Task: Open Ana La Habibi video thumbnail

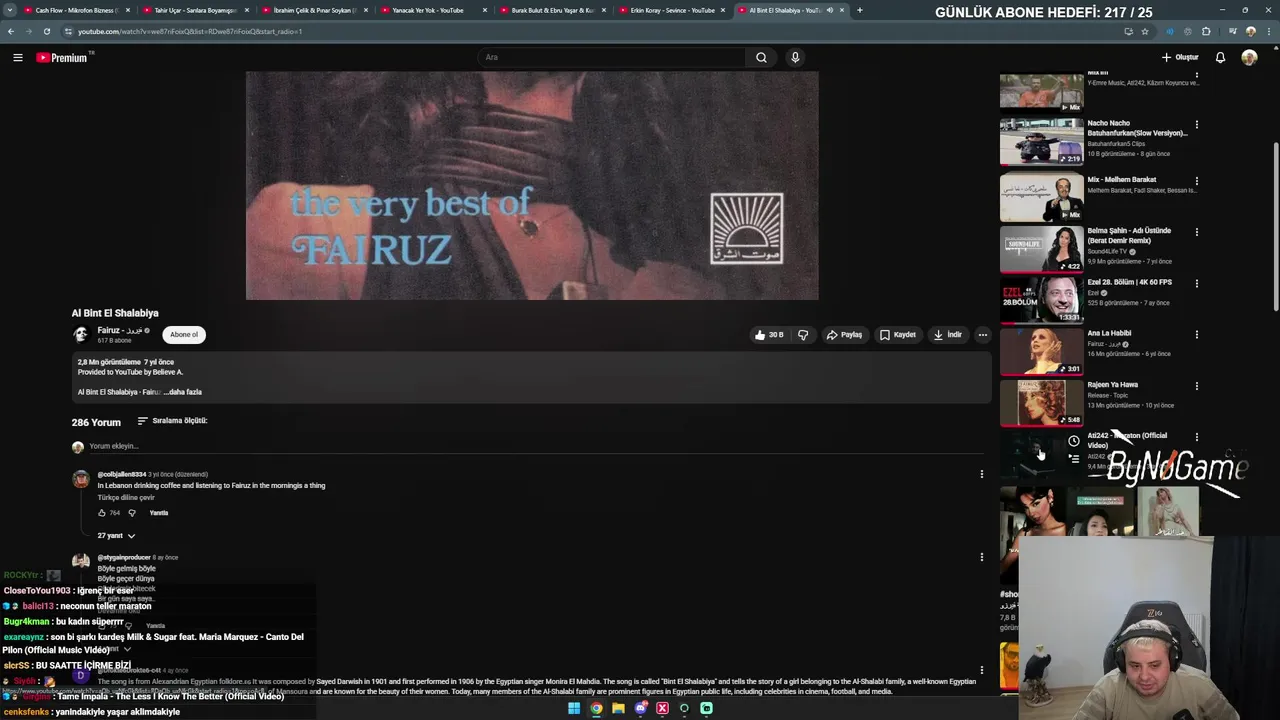Action: [x=1041, y=352]
